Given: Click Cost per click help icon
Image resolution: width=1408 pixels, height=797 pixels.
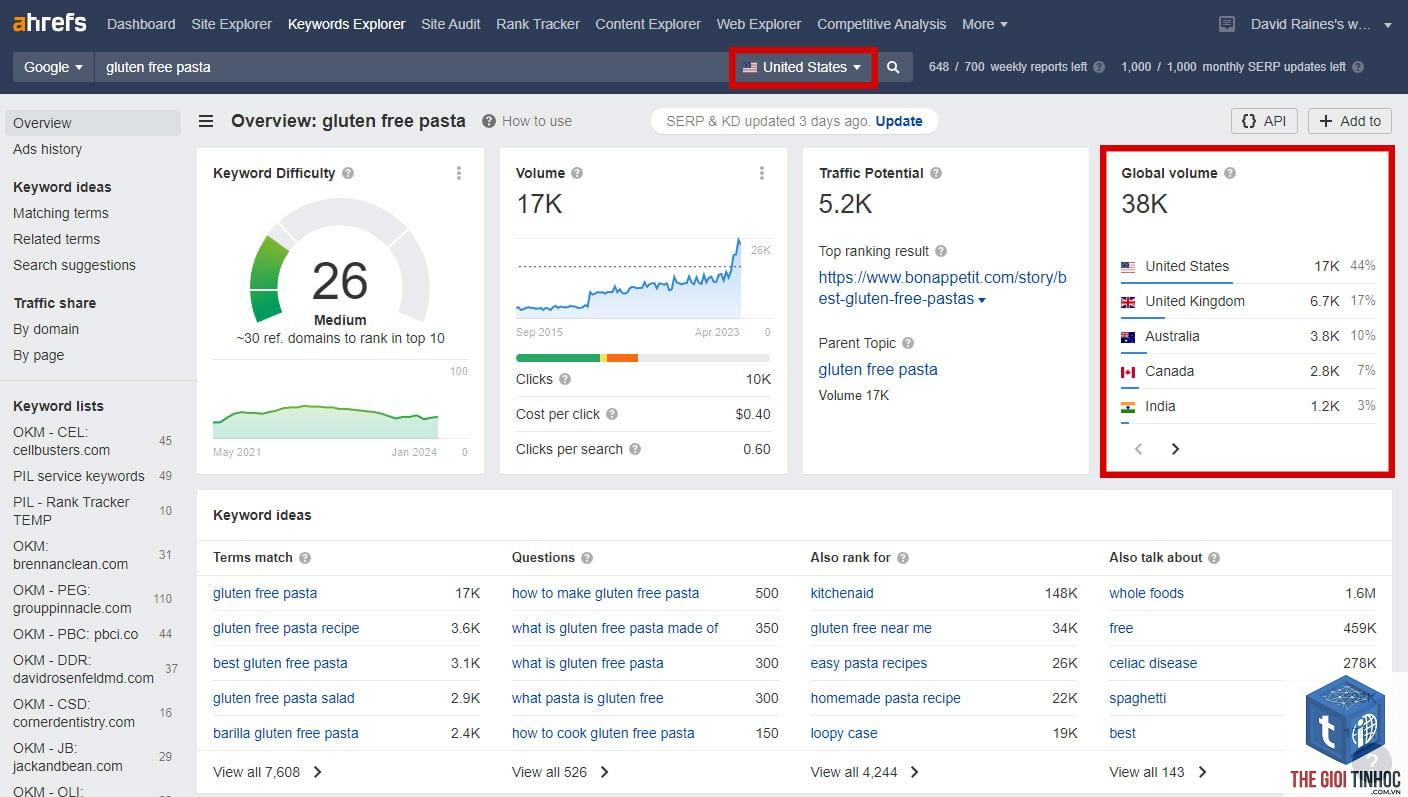Looking at the screenshot, I should pos(612,414).
